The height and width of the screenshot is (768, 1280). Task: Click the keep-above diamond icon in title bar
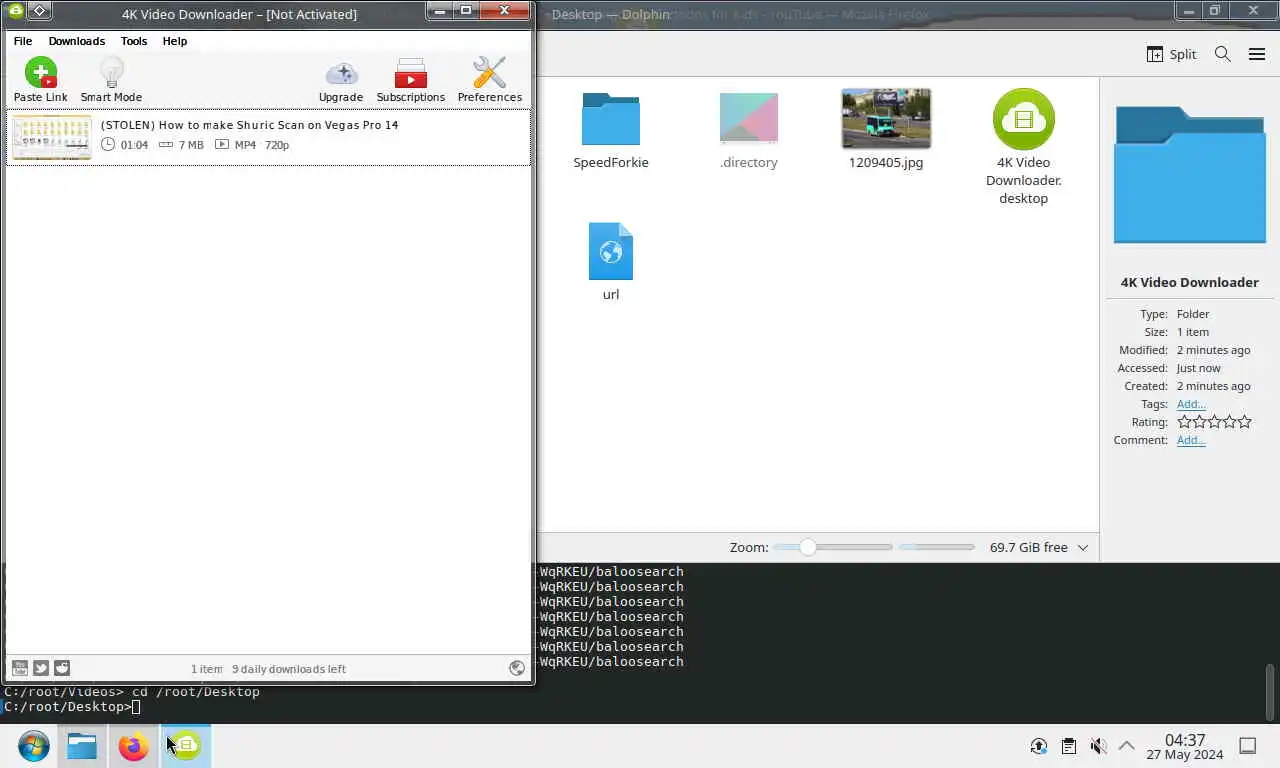coord(39,11)
